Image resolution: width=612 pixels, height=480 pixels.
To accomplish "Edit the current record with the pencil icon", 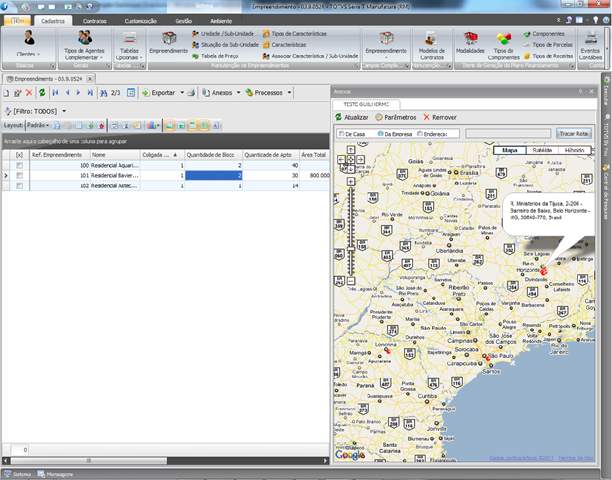I will [x=18, y=93].
